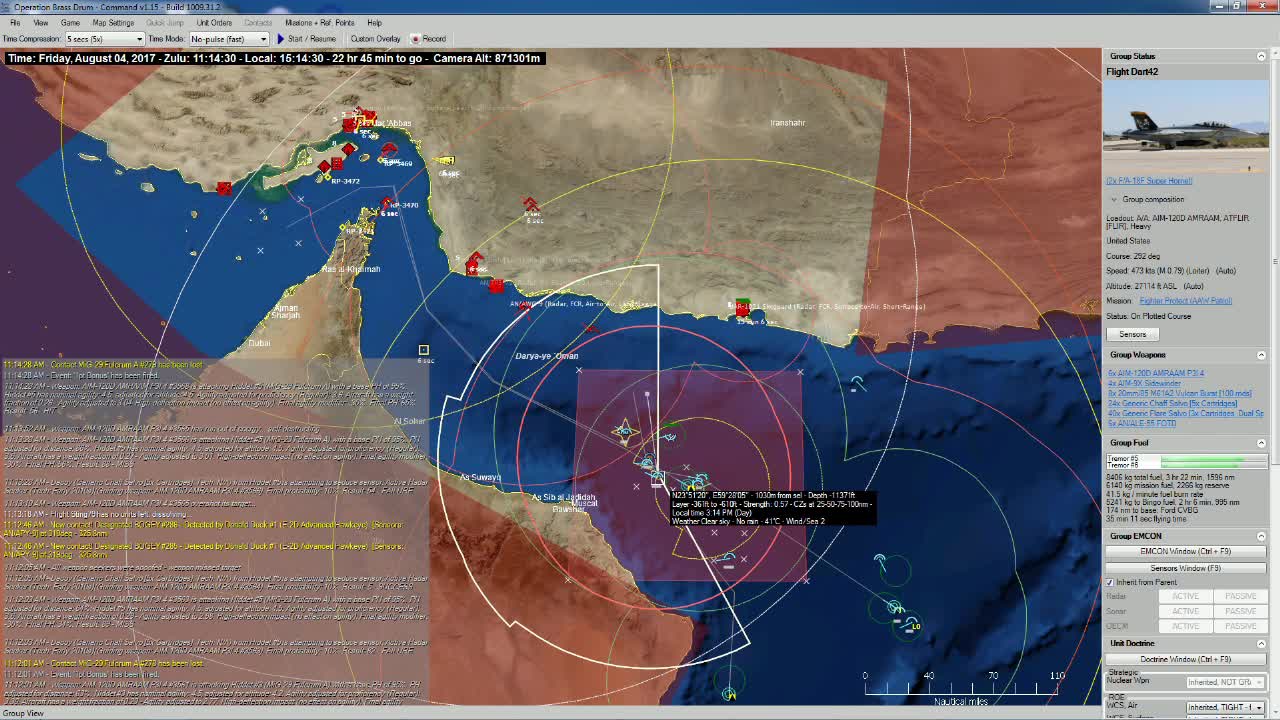Click the distance scale bar in nautical miles

[961, 688]
